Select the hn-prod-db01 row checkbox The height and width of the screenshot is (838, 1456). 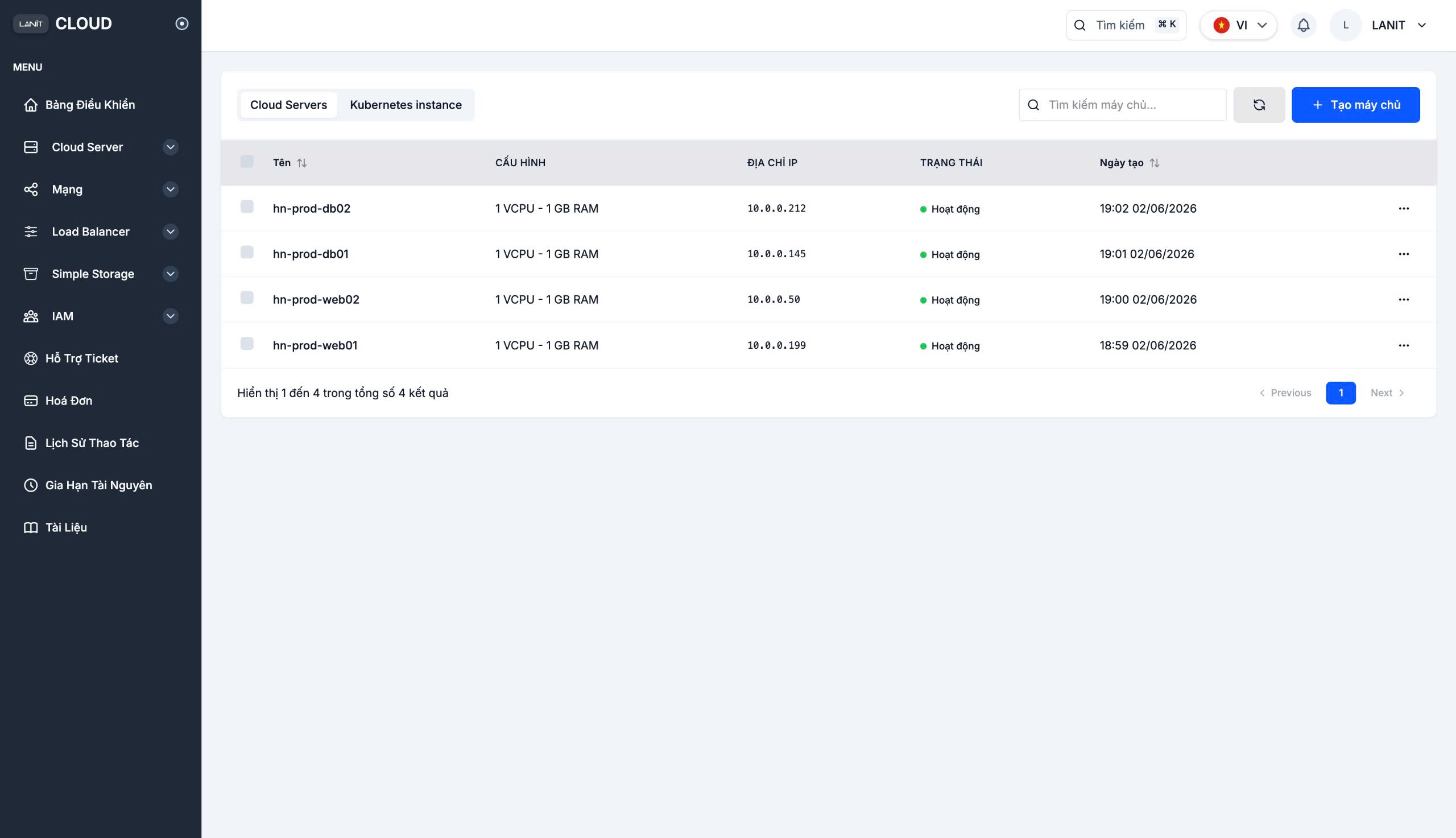coord(247,252)
